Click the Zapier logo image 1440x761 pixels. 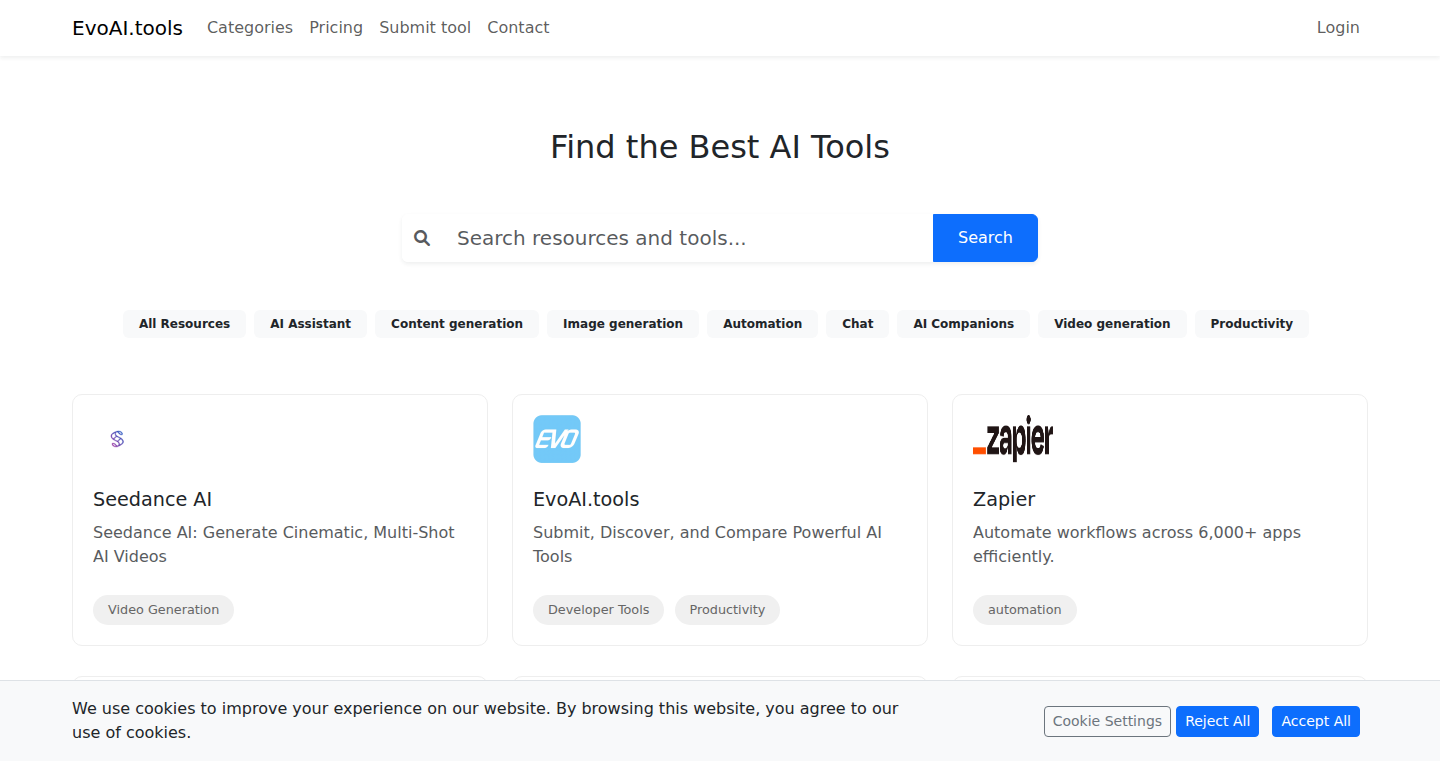(x=1013, y=439)
